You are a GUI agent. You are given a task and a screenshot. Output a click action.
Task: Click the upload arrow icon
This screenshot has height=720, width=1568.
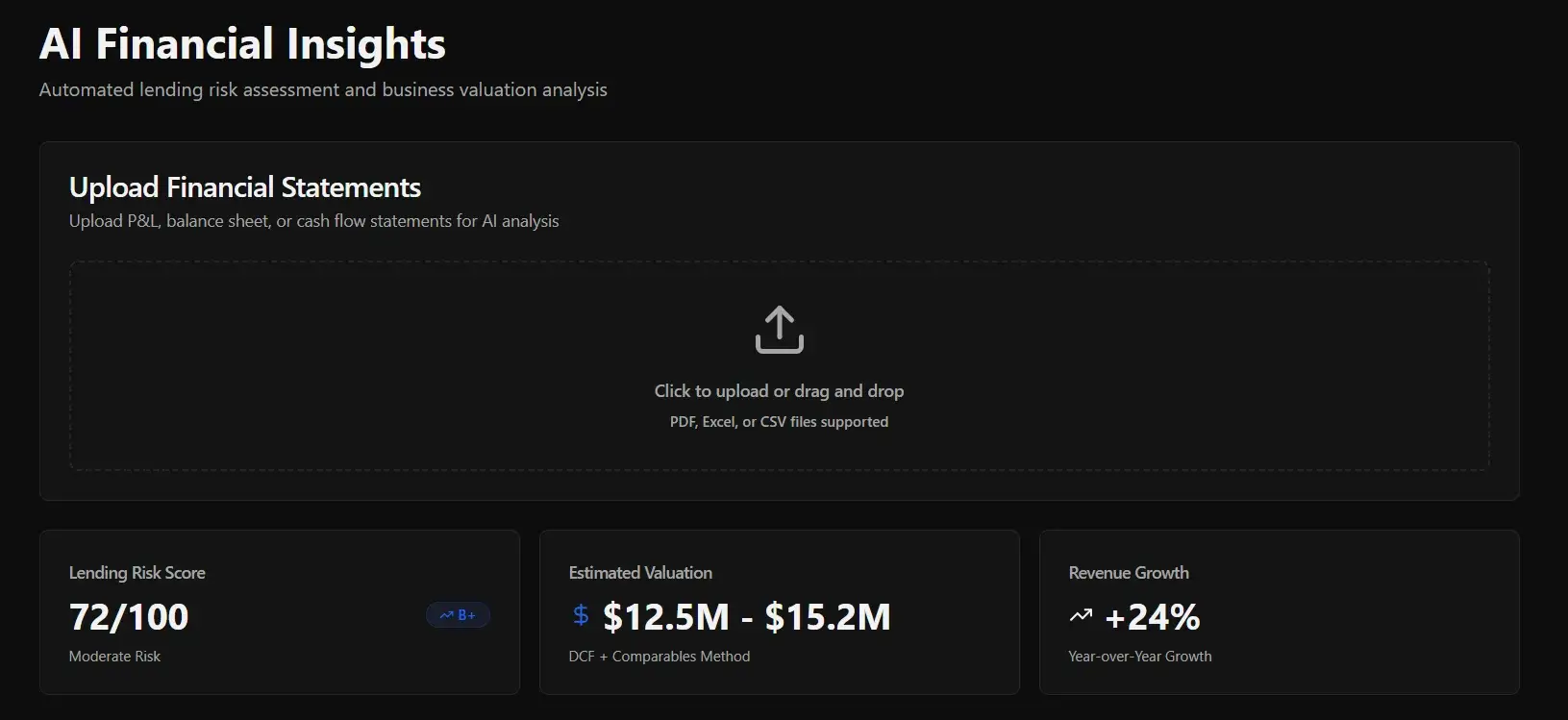[x=779, y=330]
